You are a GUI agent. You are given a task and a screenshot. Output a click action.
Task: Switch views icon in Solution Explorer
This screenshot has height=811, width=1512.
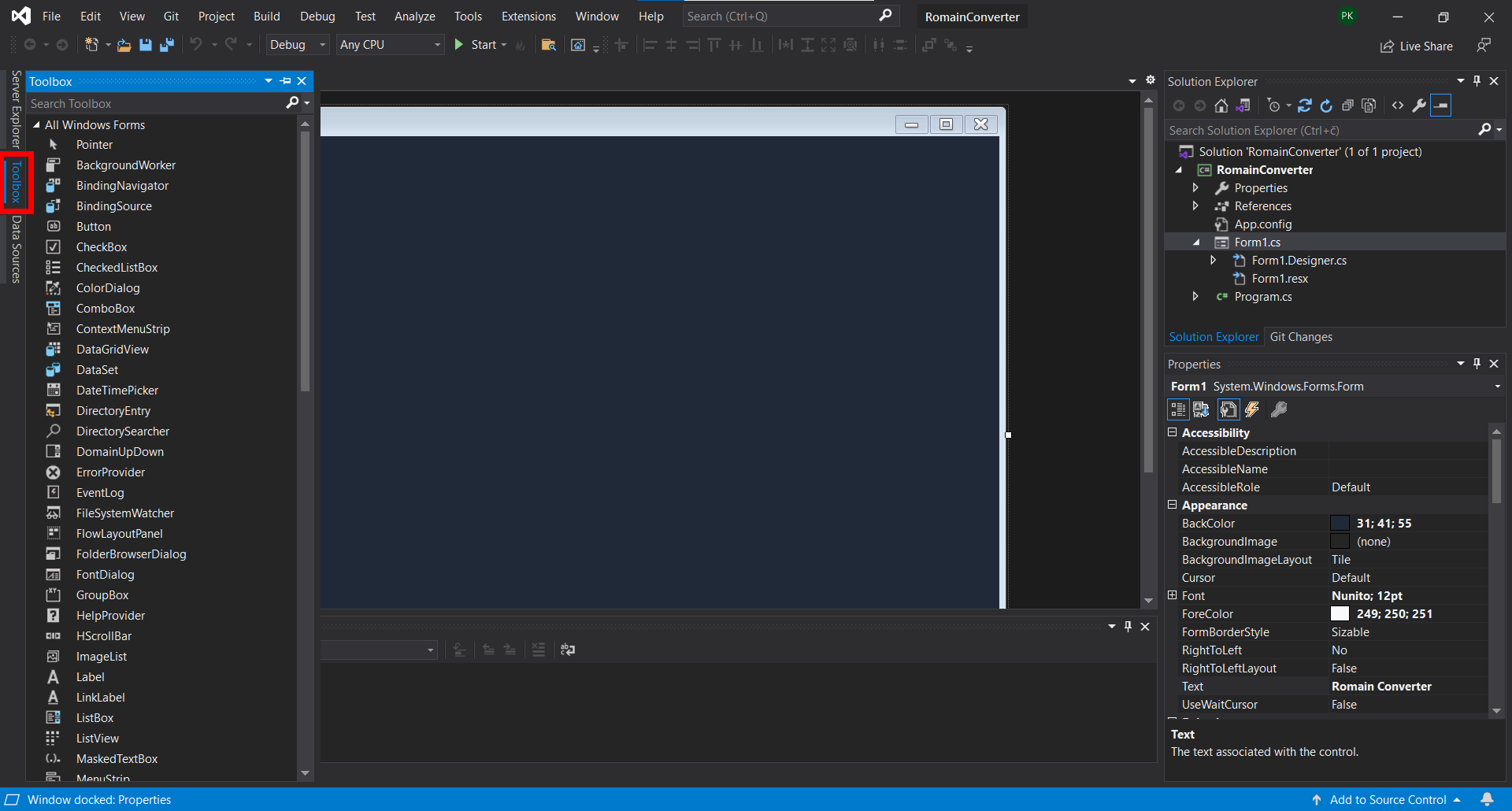1243,106
